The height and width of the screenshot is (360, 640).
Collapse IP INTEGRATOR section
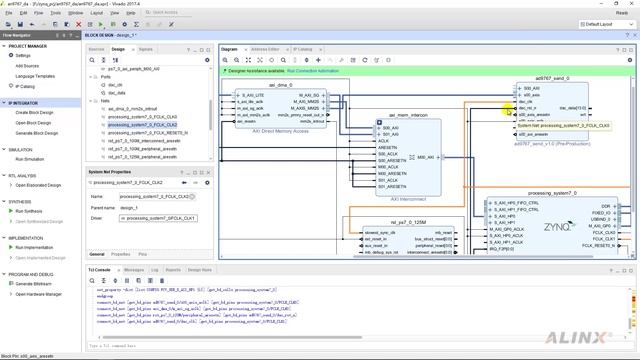click(x=4, y=103)
